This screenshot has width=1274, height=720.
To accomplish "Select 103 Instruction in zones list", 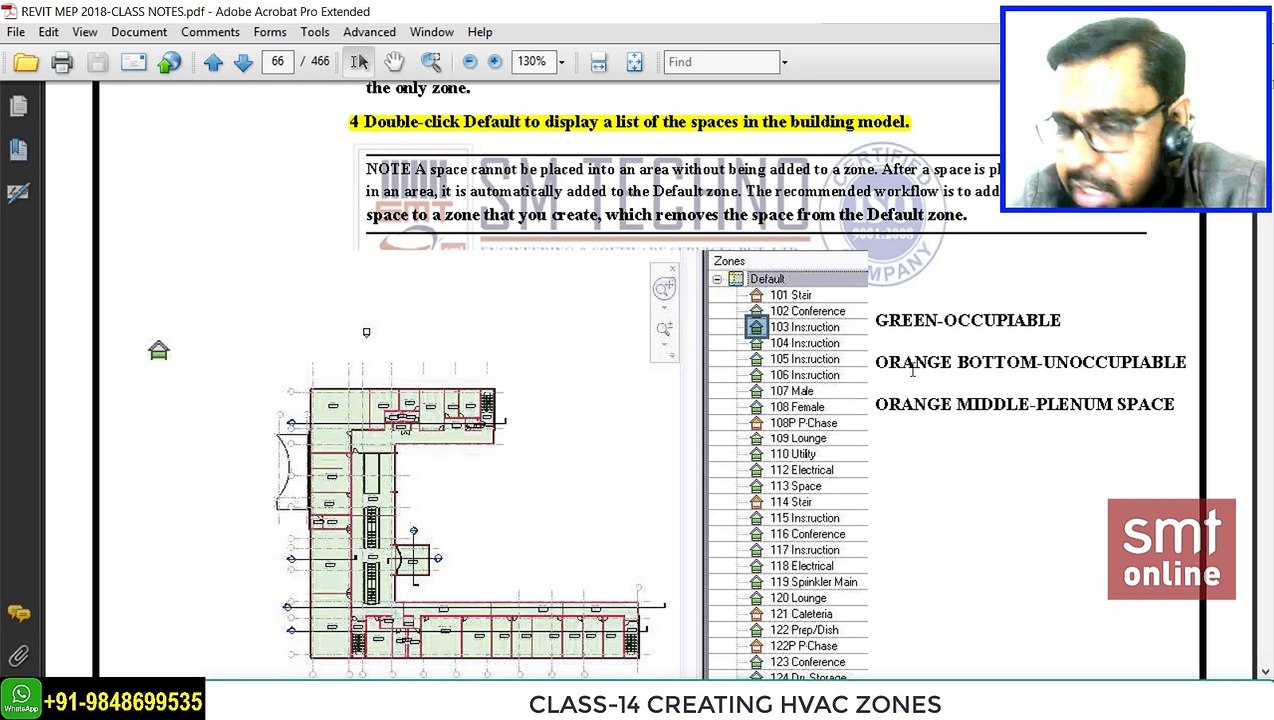I will click(805, 327).
